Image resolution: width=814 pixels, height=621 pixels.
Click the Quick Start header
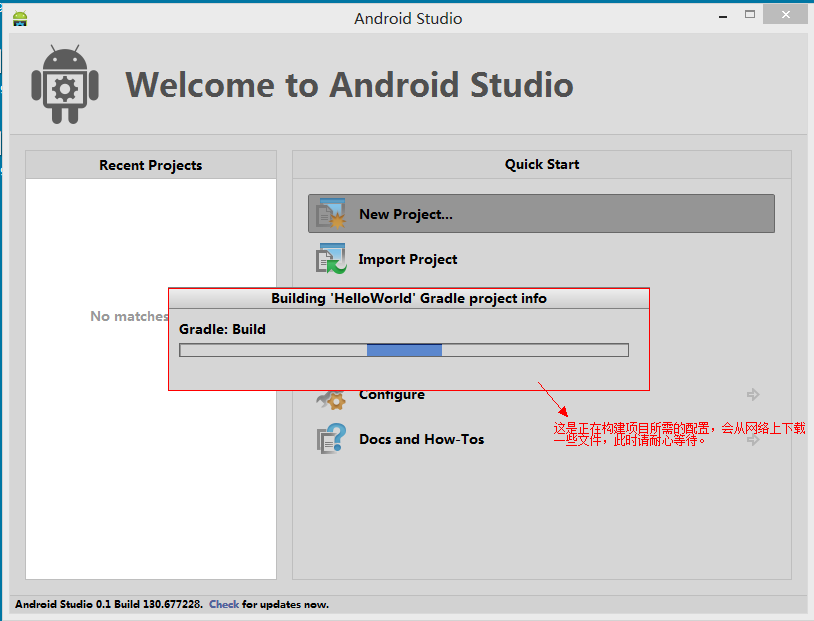(542, 165)
